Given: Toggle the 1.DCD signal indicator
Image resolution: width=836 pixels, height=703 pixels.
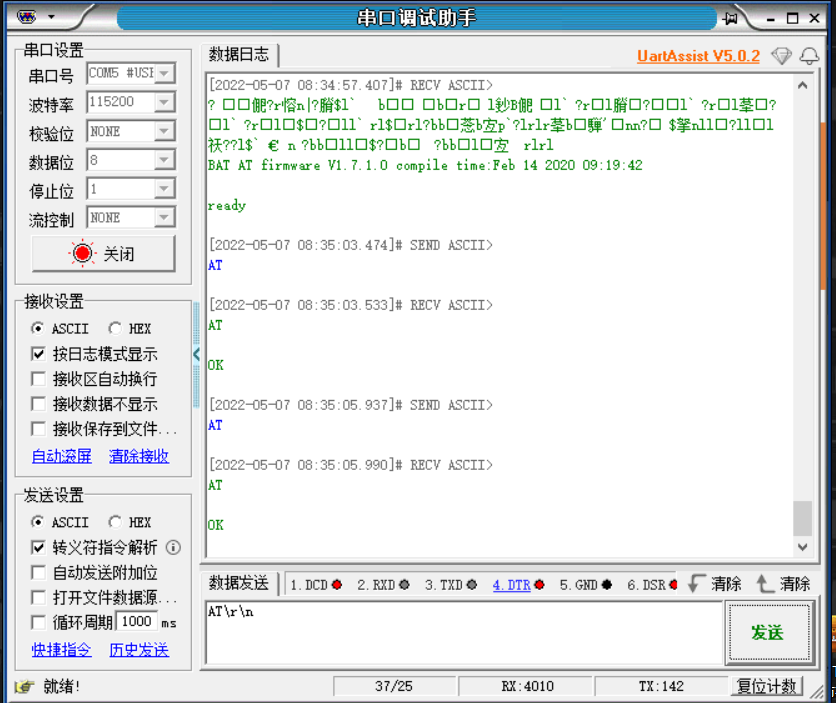Looking at the screenshot, I should click(x=337, y=585).
